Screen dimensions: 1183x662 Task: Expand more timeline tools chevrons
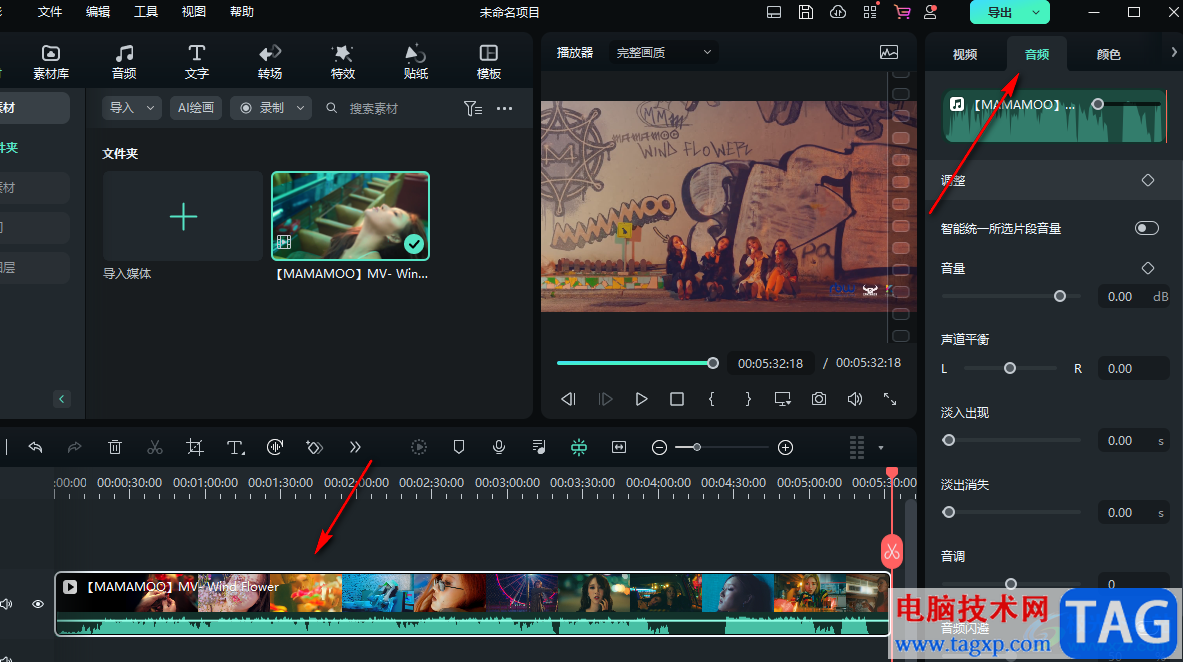pos(355,448)
